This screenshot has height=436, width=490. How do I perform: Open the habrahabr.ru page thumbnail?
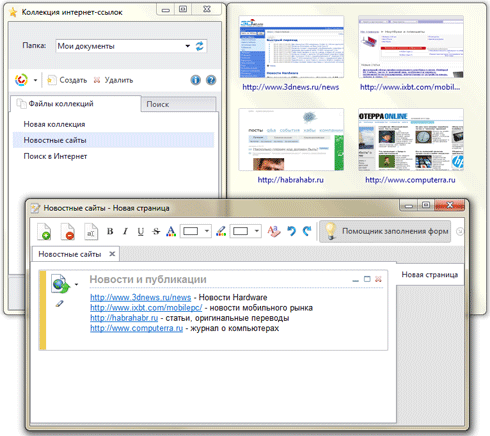coord(291,139)
